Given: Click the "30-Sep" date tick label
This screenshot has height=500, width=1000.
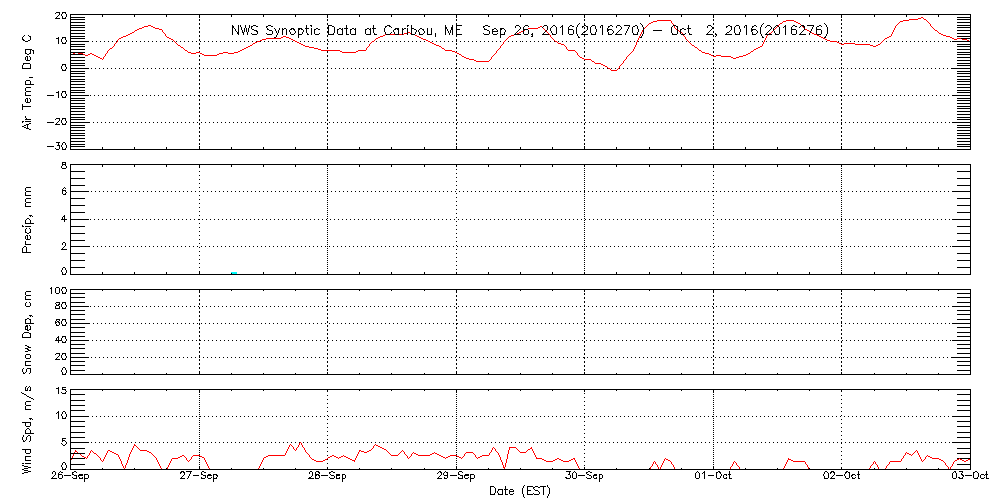Looking at the screenshot, I should click(585, 478).
